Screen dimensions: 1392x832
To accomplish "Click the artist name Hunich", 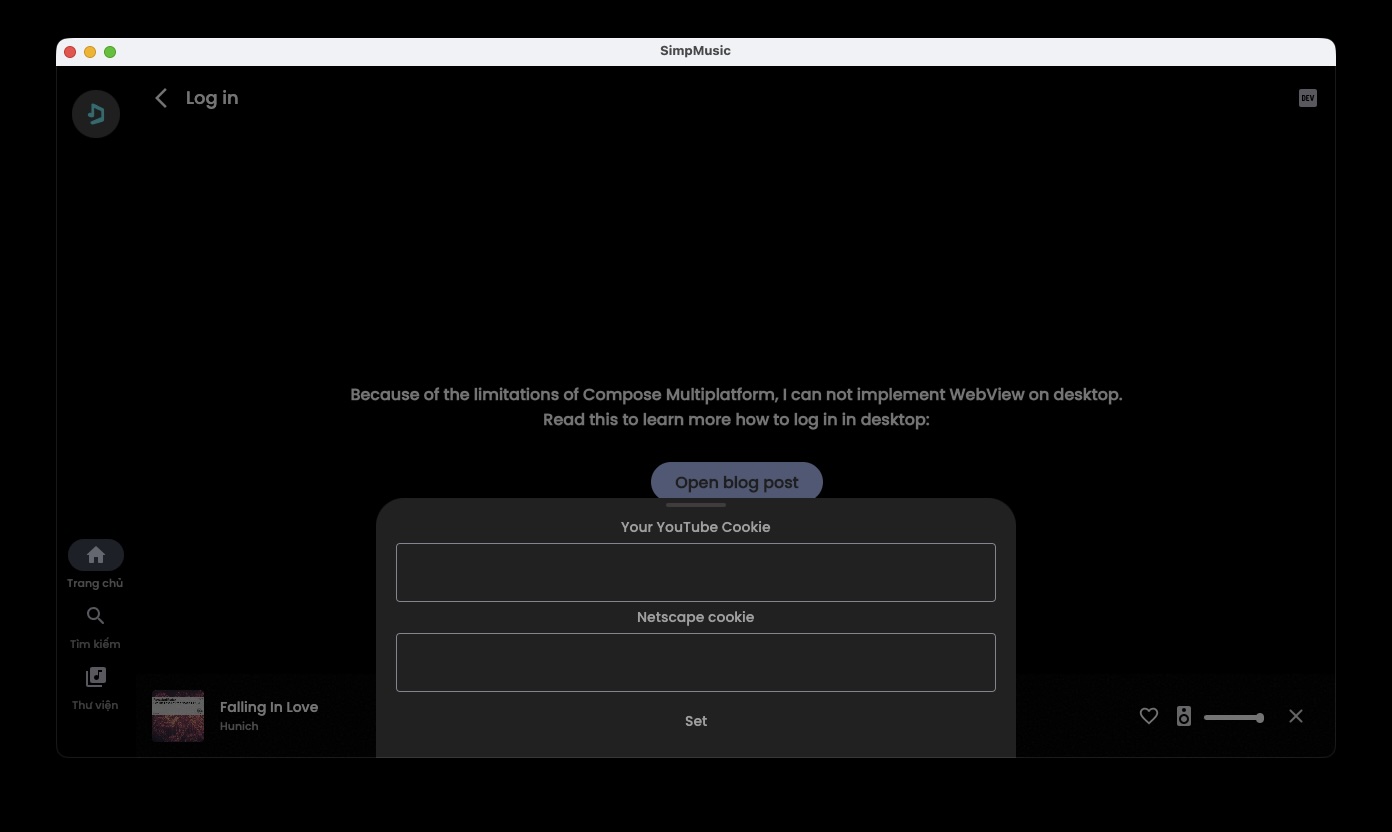I will tap(239, 727).
